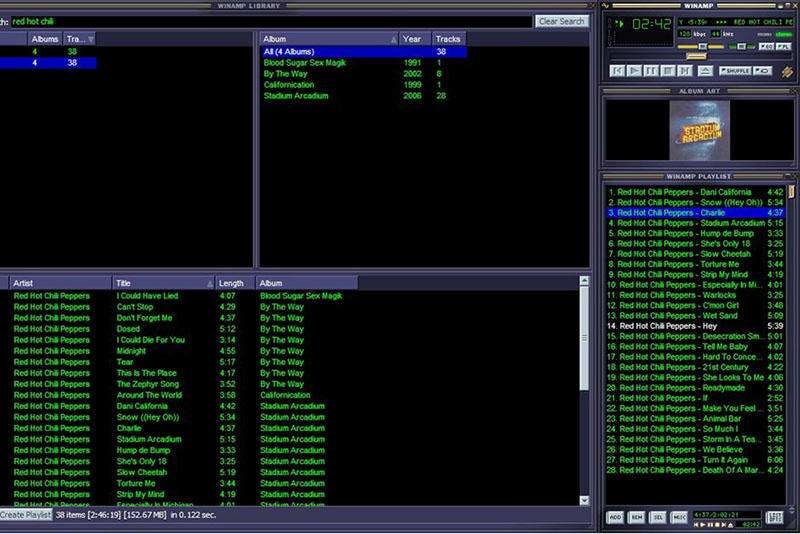800x534 pixels.
Task: Click the Create Playlist button
Action: point(26,515)
